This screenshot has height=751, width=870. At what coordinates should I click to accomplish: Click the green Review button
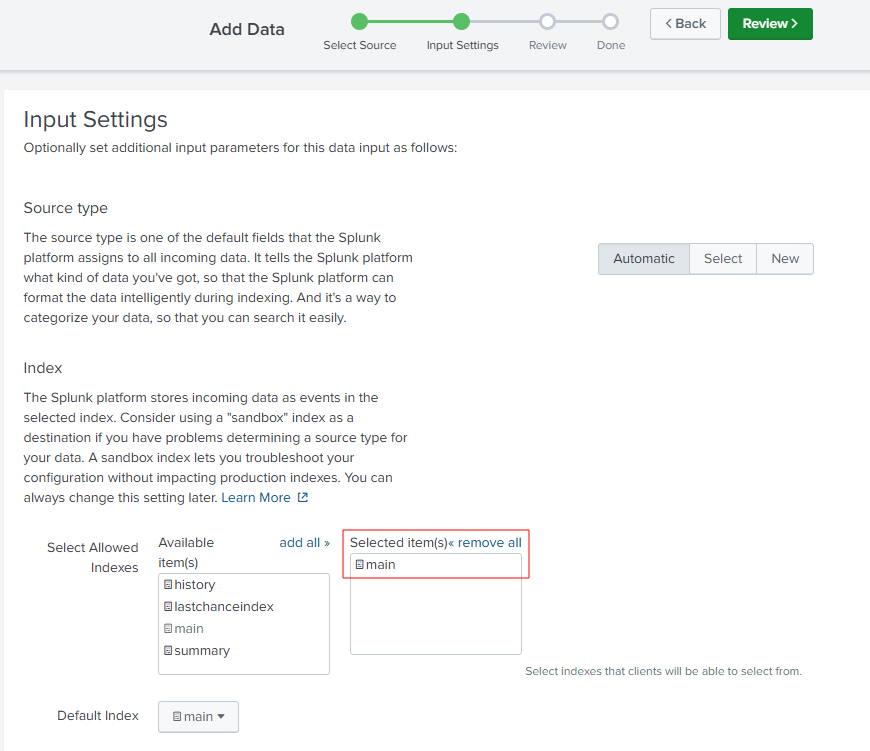coord(770,24)
